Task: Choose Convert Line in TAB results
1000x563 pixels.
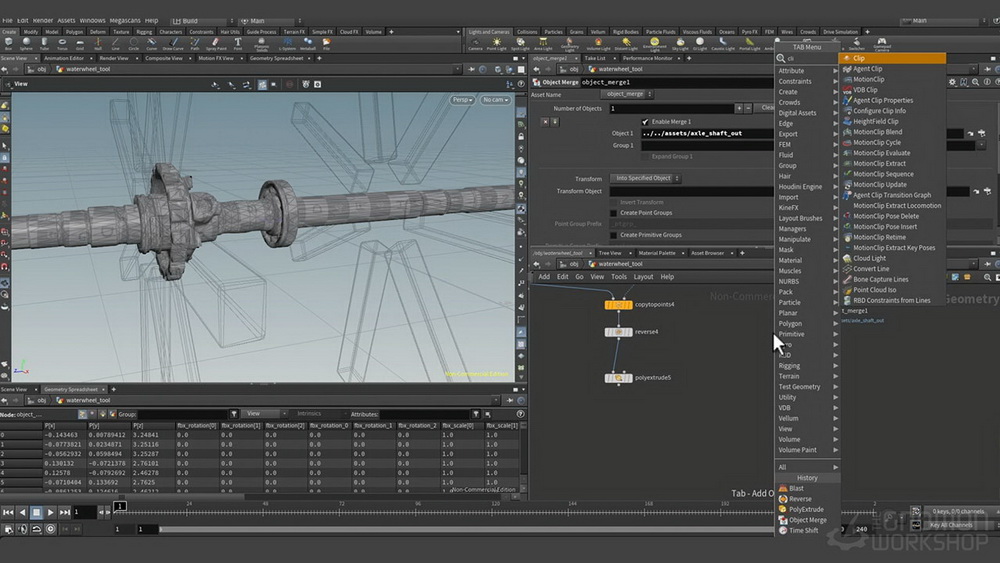Action: click(892, 269)
